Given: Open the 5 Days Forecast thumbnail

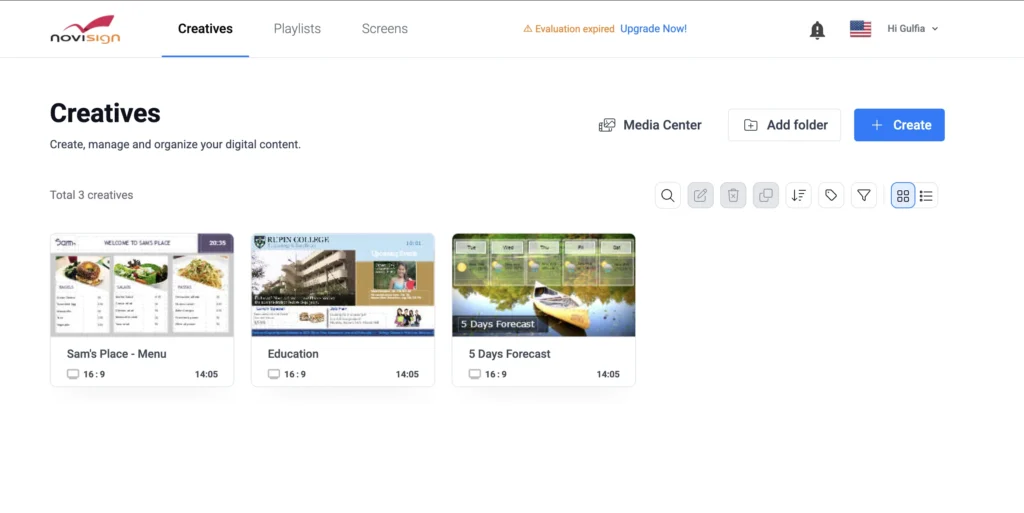Looking at the screenshot, I should tap(543, 285).
